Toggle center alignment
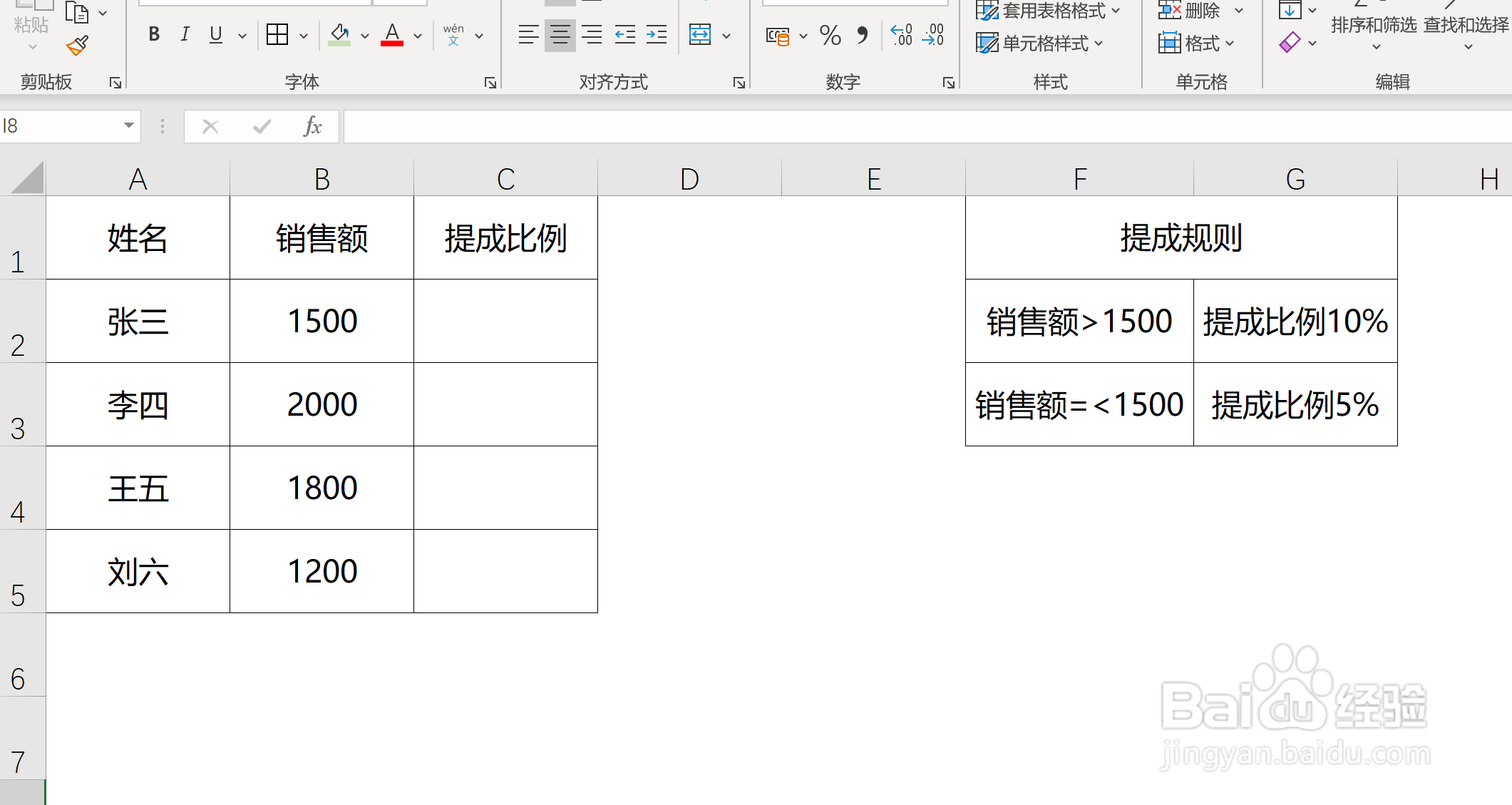This screenshot has width=1512, height=805. (560, 34)
